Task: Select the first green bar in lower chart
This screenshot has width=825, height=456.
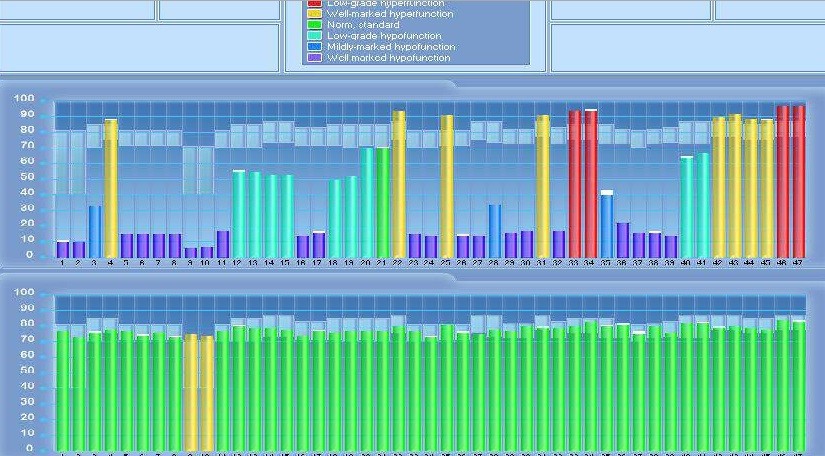Action: [x=62, y=390]
